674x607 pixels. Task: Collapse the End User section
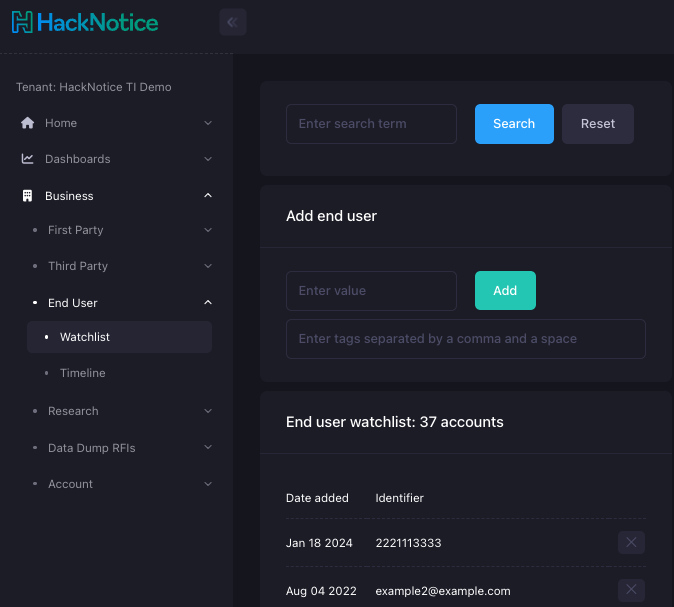tap(208, 303)
